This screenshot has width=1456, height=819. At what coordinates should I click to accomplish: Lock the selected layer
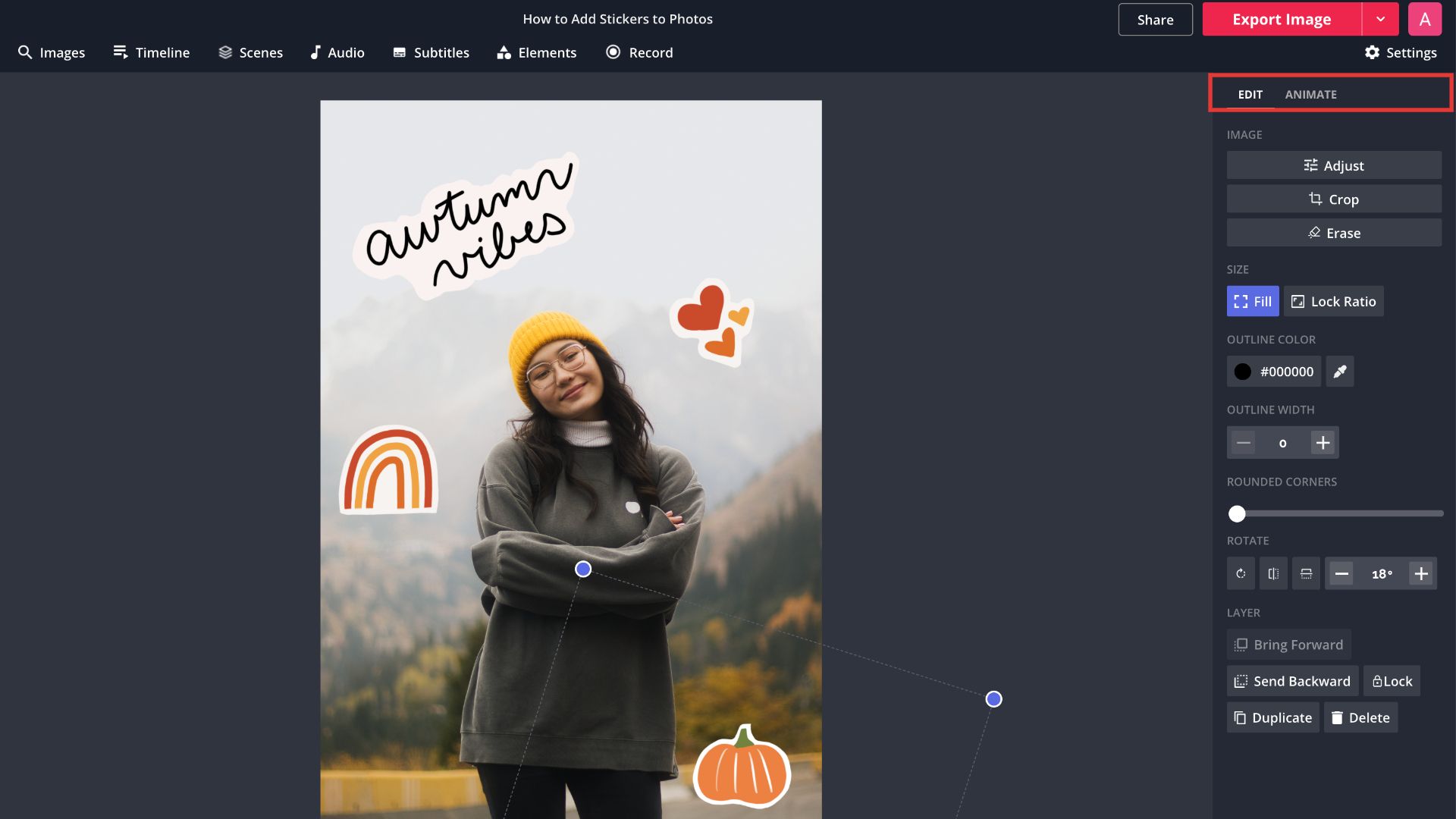point(1392,681)
